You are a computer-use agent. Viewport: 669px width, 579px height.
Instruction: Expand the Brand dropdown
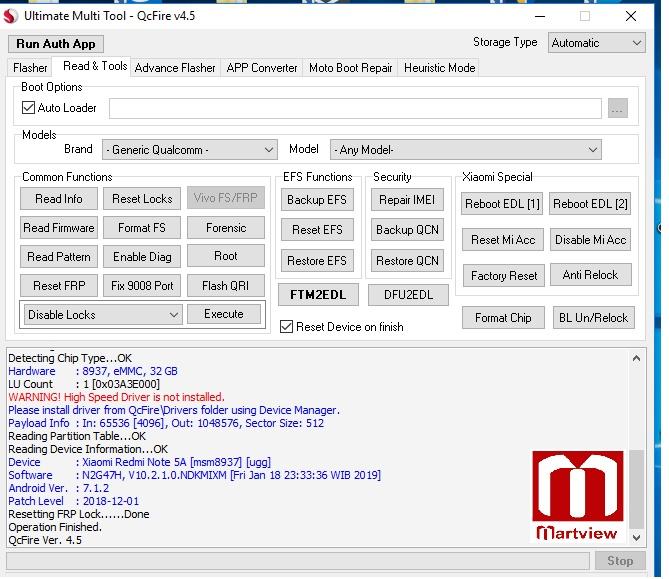pyautogui.click(x=190, y=150)
